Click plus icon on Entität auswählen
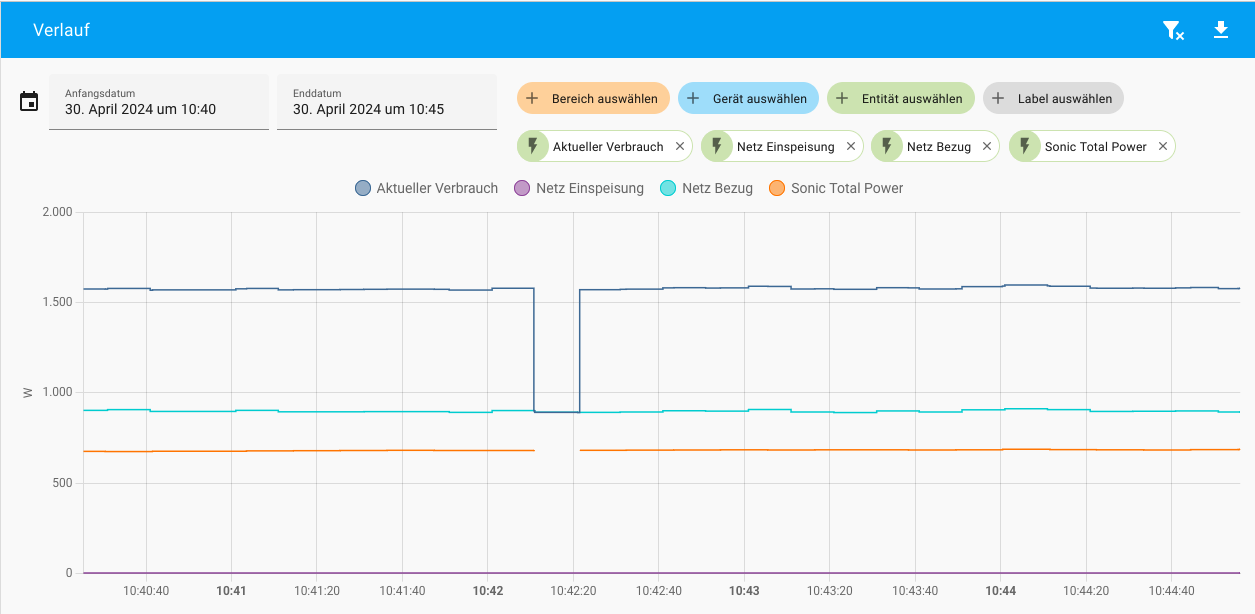1255x614 pixels. [x=842, y=98]
